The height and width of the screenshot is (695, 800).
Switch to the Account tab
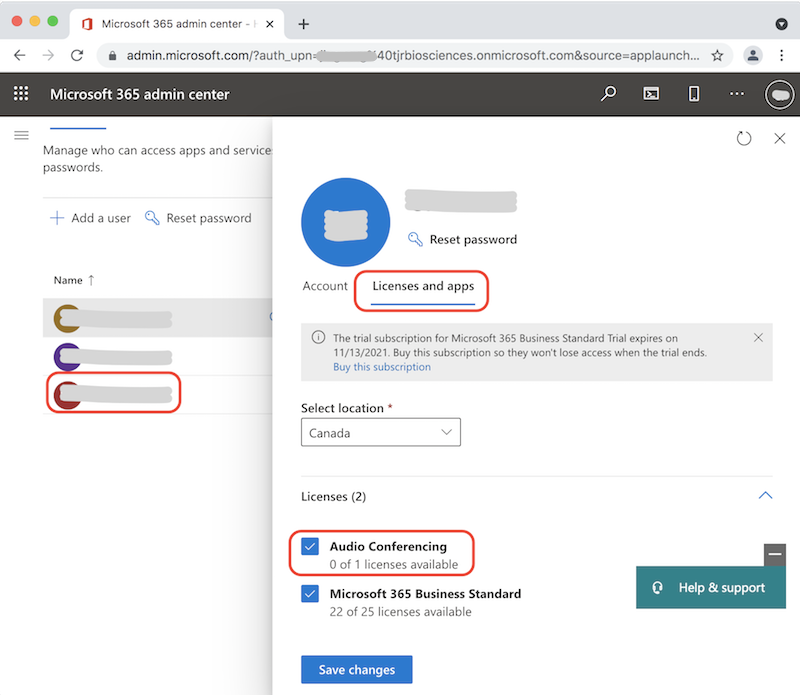click(x=324, y=285)
